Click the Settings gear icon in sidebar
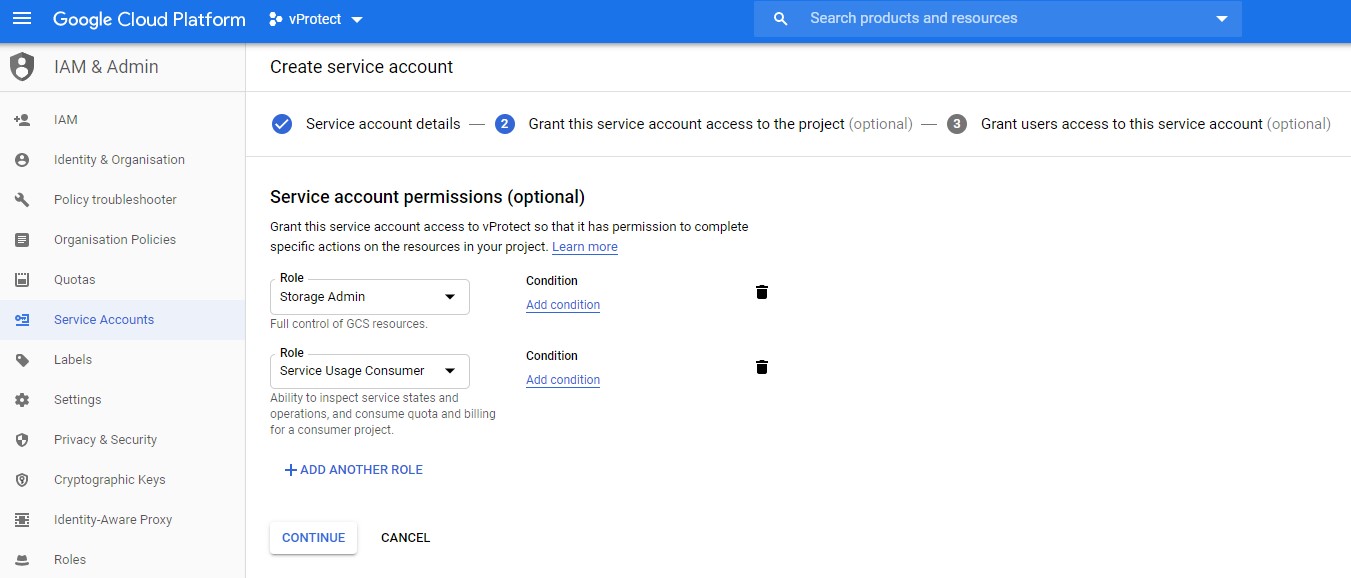The image size is (1351, 578). (x=22, y=400)
